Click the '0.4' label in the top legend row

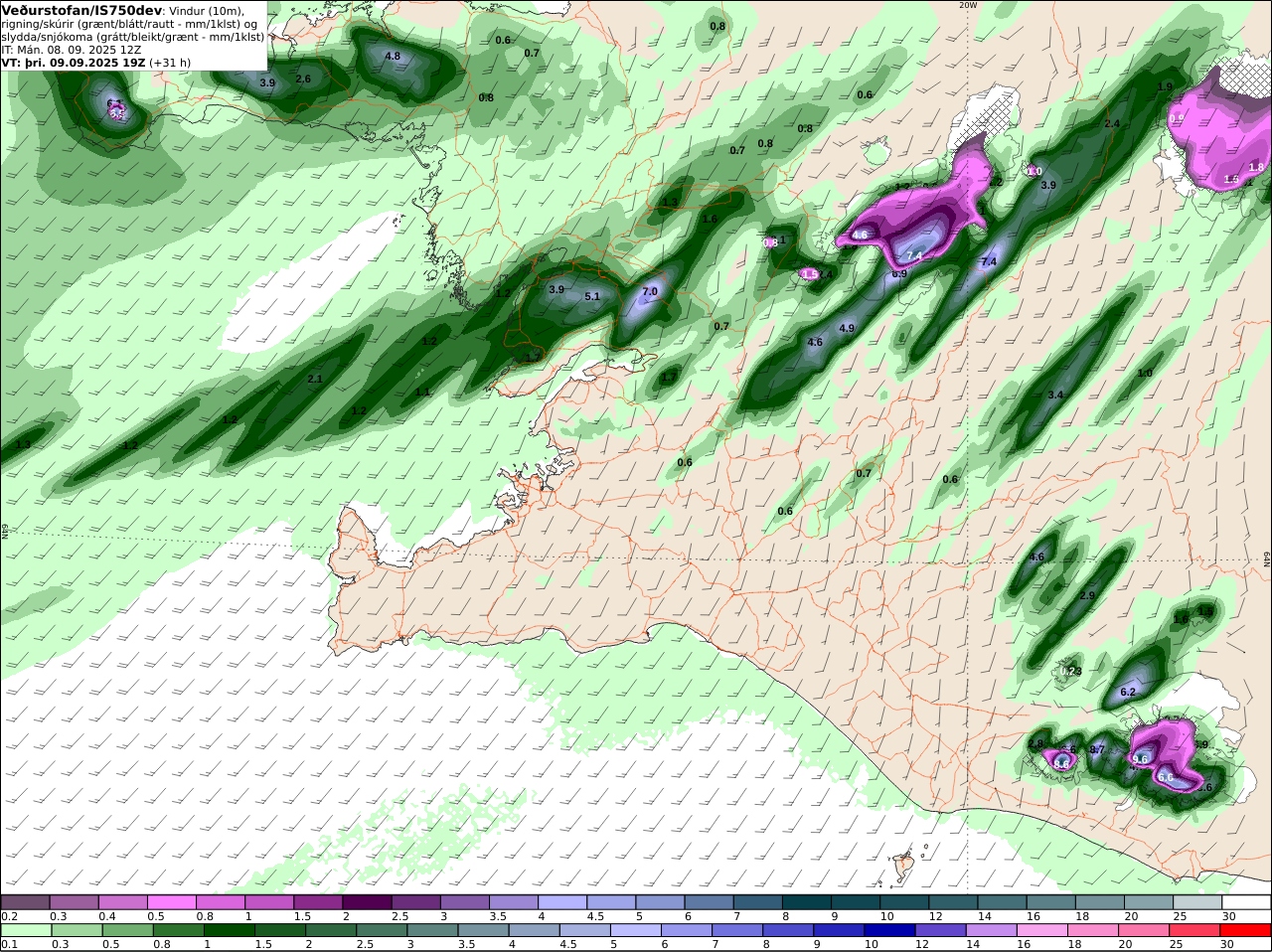(x=107, y=916)
